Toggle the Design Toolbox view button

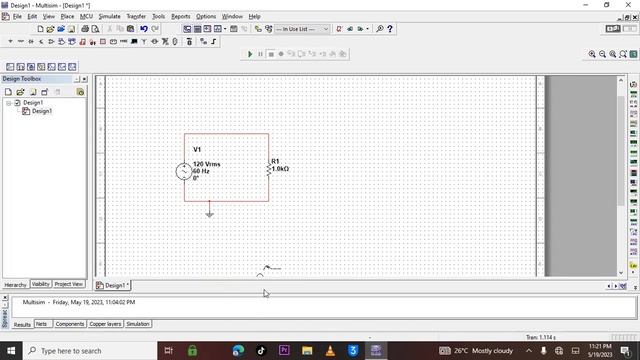[x=187, y=29]
